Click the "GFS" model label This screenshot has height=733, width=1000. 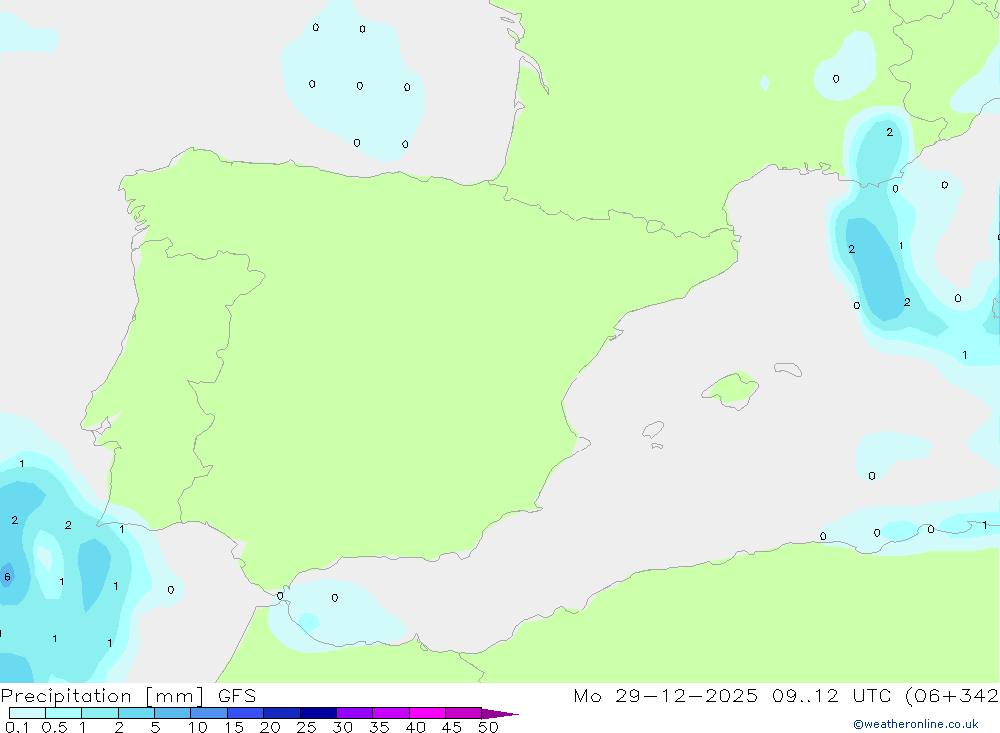tap(237, 696)
